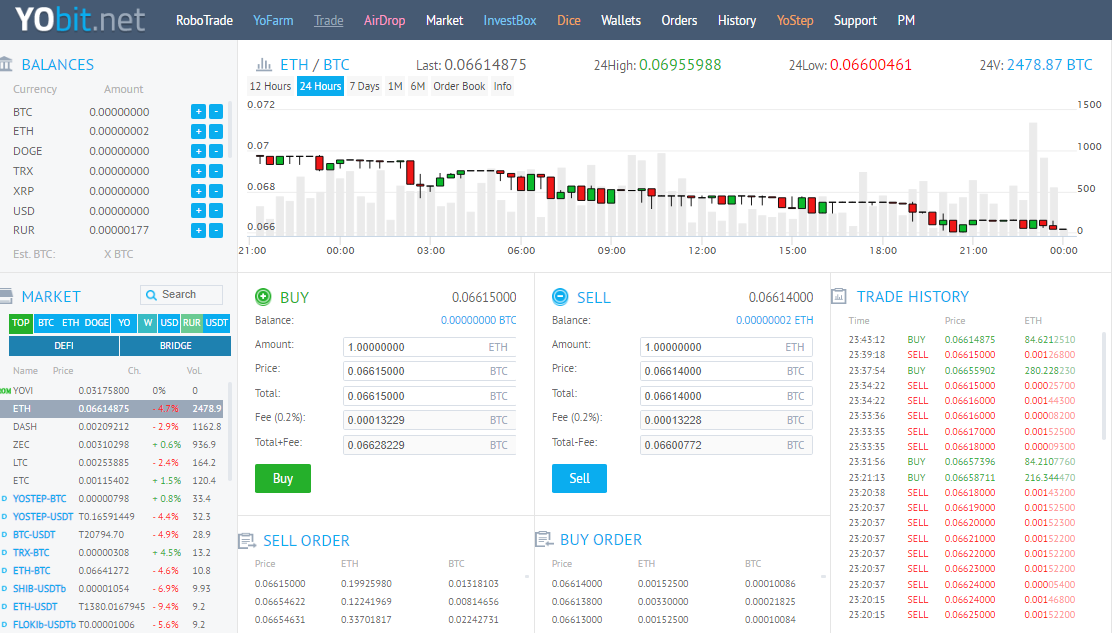Select sell order priced 0.06654622
The height and width of the screenshot is (633, 1112).
384,602
